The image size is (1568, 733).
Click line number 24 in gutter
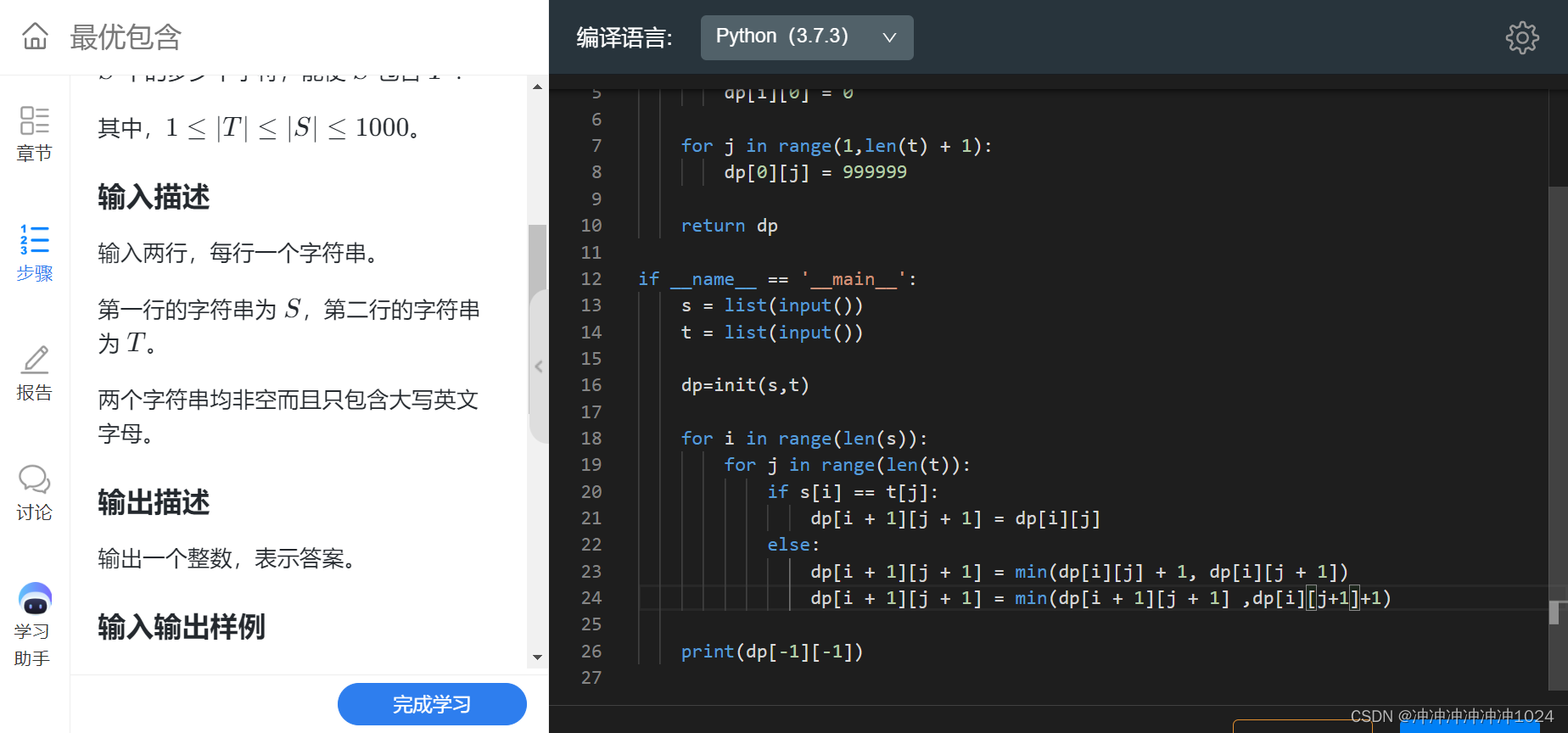[591, 598]
